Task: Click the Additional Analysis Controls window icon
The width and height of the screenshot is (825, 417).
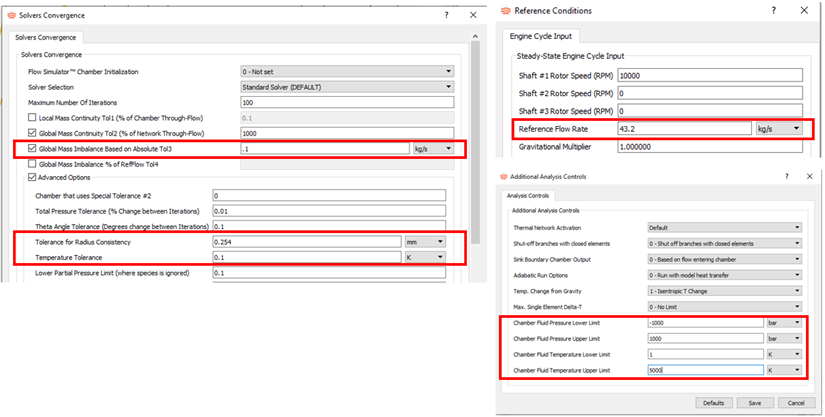Action: pos(501,176)
